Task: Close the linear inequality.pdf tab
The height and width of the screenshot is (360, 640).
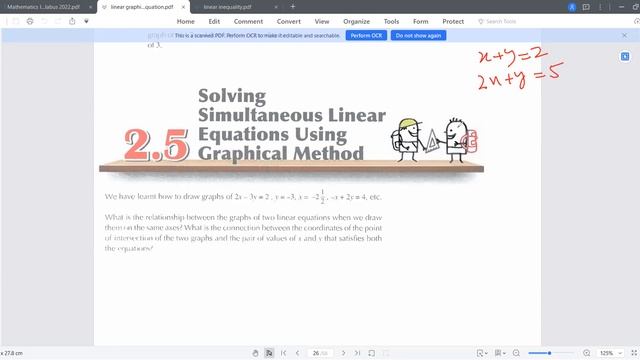Action: [x=276, y=7]
